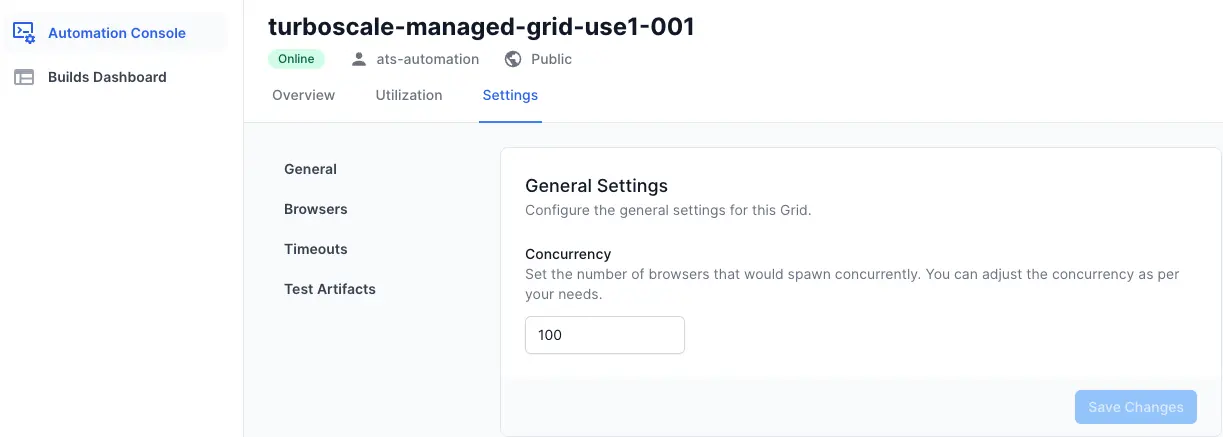Click the Builds Dashboard table icon

pyautogui.click(x=24, y=77)
